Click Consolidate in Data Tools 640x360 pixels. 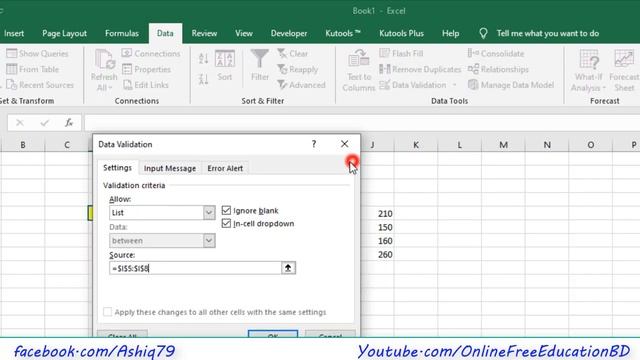496,53
